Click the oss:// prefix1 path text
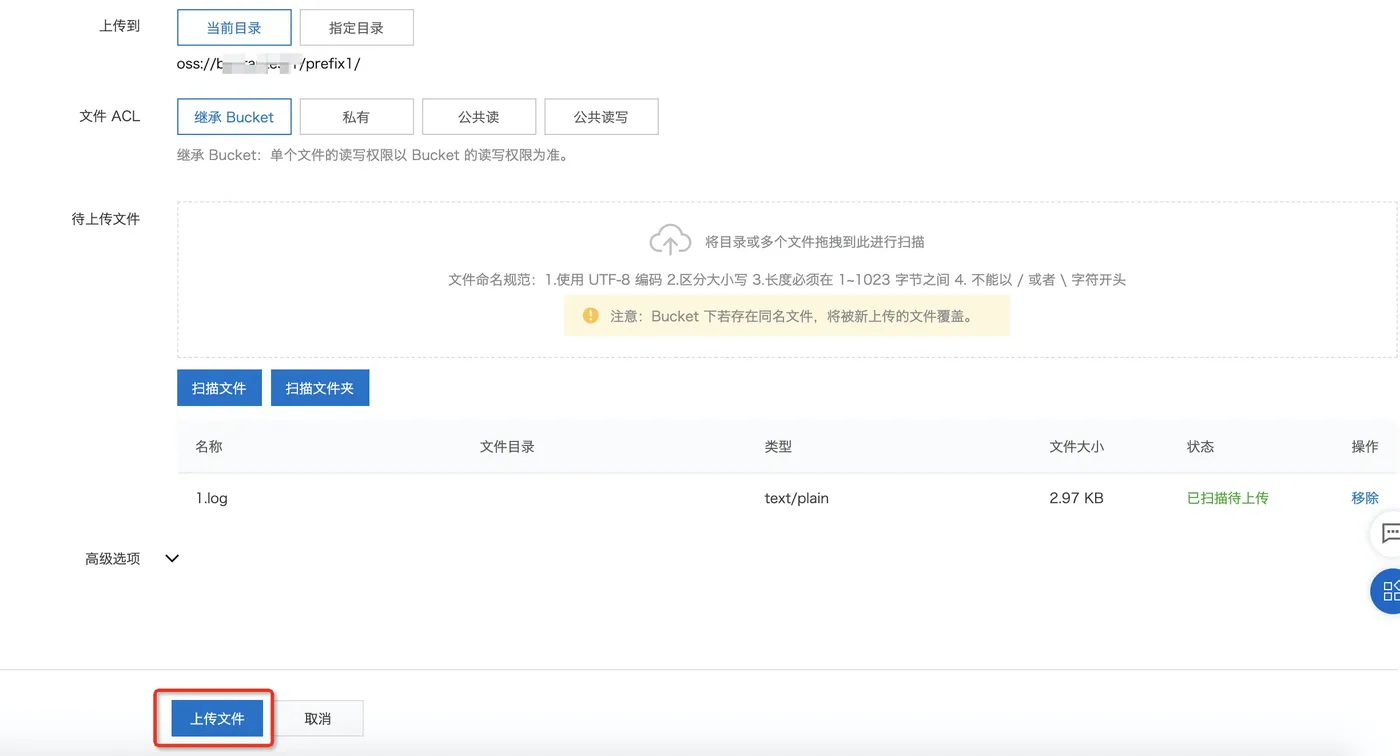This screenshot has width=1400, height=756. point(268,64)
